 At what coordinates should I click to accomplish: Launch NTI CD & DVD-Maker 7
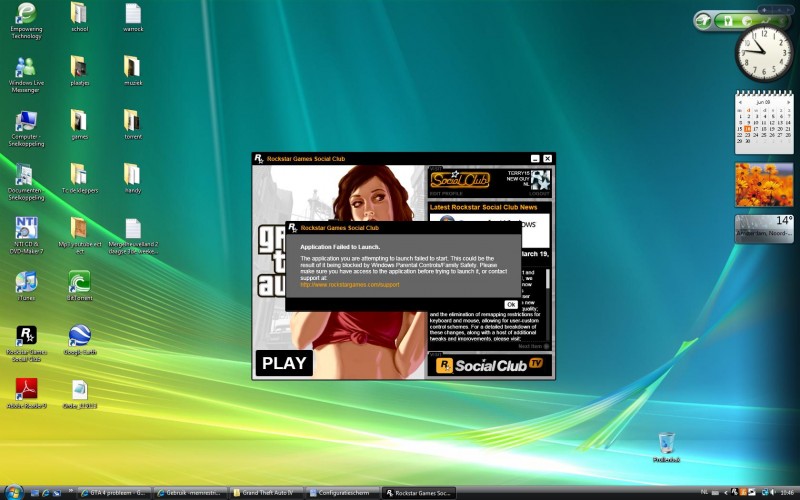(x=26, y=236)
